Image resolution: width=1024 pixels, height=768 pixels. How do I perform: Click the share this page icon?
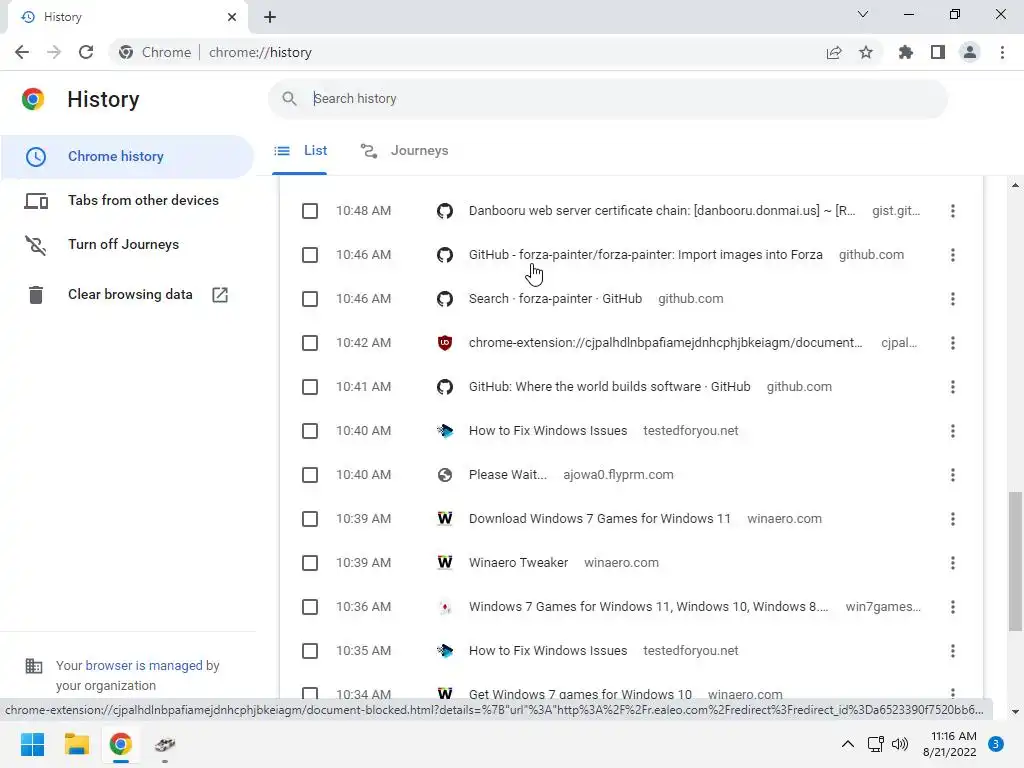834,52
